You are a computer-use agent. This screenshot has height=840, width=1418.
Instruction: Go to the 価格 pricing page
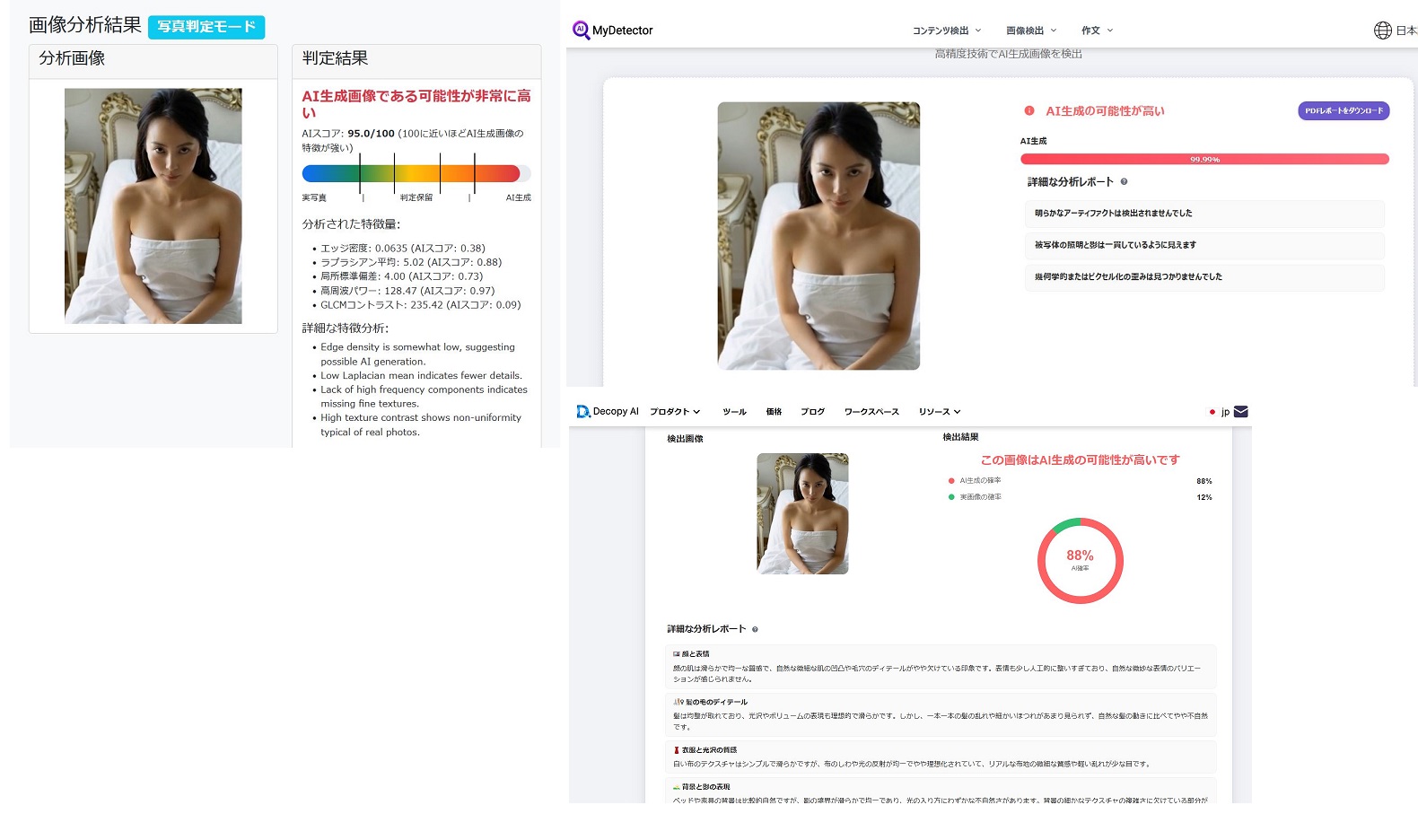coord(774,412)
